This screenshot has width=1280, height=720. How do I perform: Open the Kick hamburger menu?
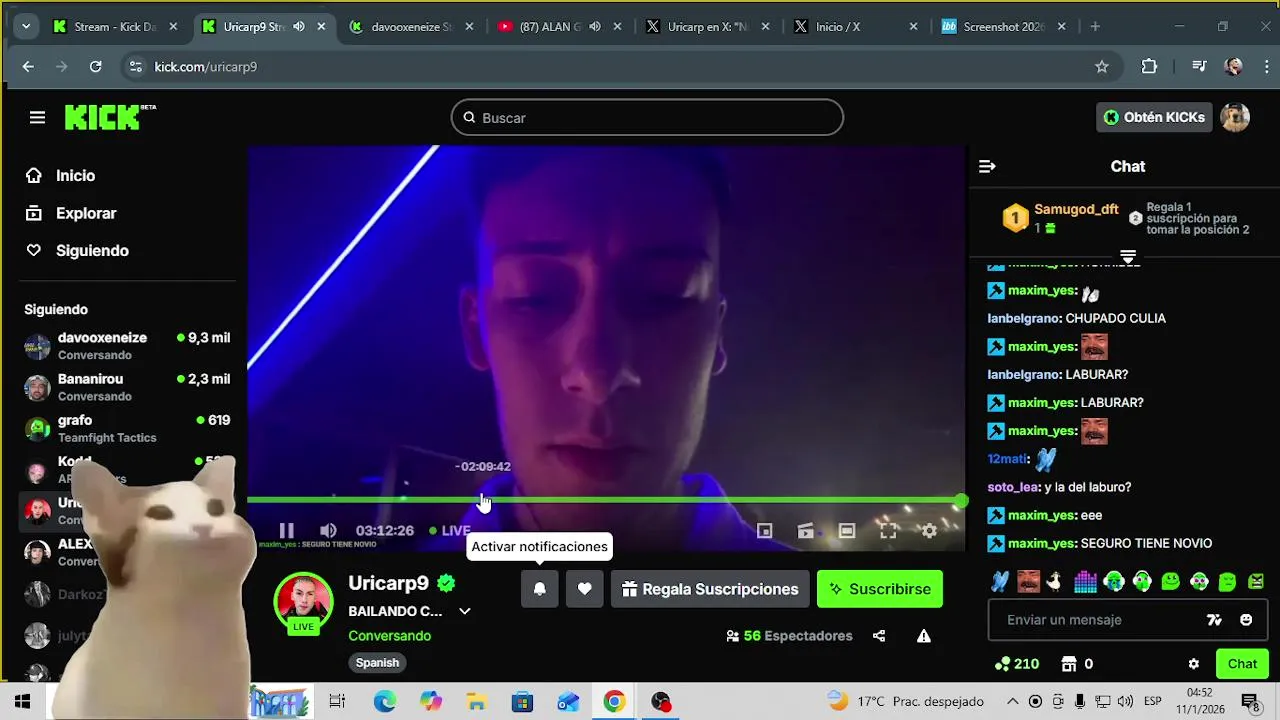tap(37, 118)
